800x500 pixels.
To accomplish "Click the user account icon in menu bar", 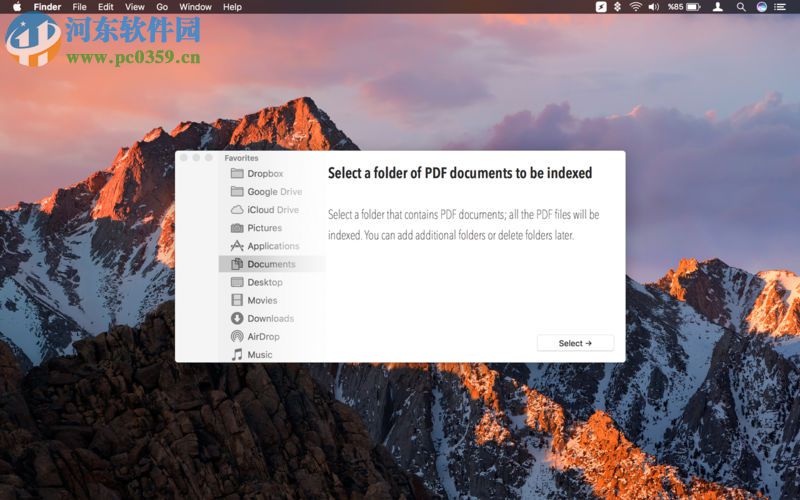I will [717, 7].
